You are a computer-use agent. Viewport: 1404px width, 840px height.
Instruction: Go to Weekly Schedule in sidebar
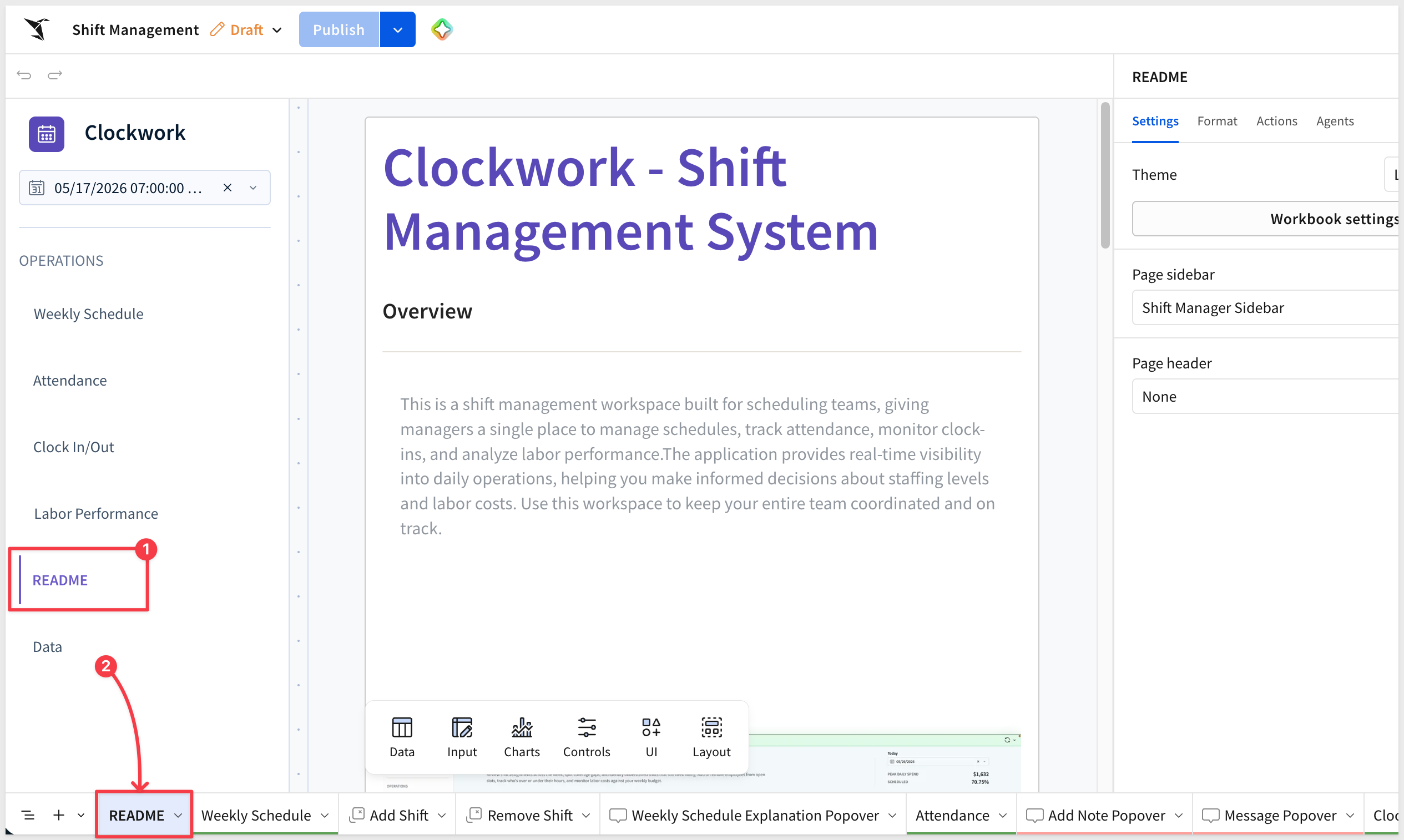click(x=88, y=313)
